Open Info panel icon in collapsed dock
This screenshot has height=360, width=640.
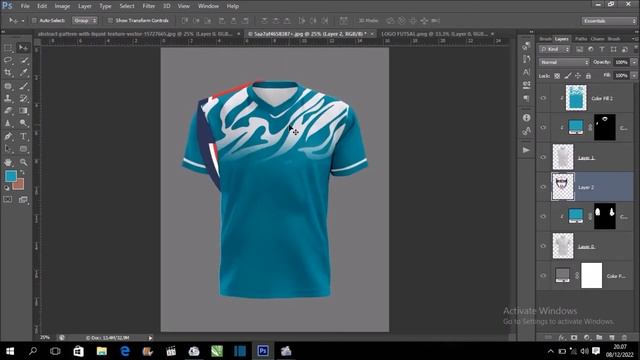(x=527, y=118)
